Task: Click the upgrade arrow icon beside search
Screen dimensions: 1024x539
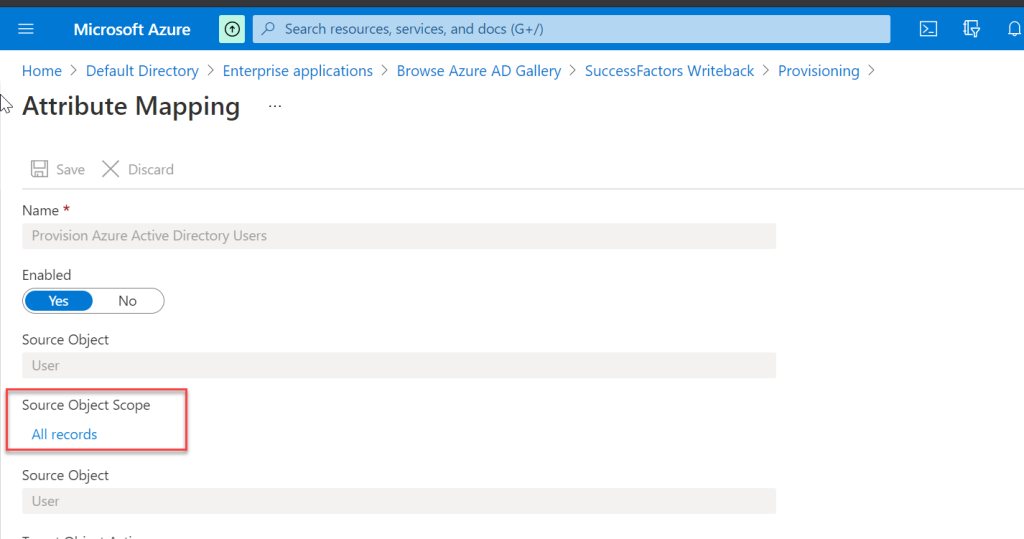Action: point(232,29)
